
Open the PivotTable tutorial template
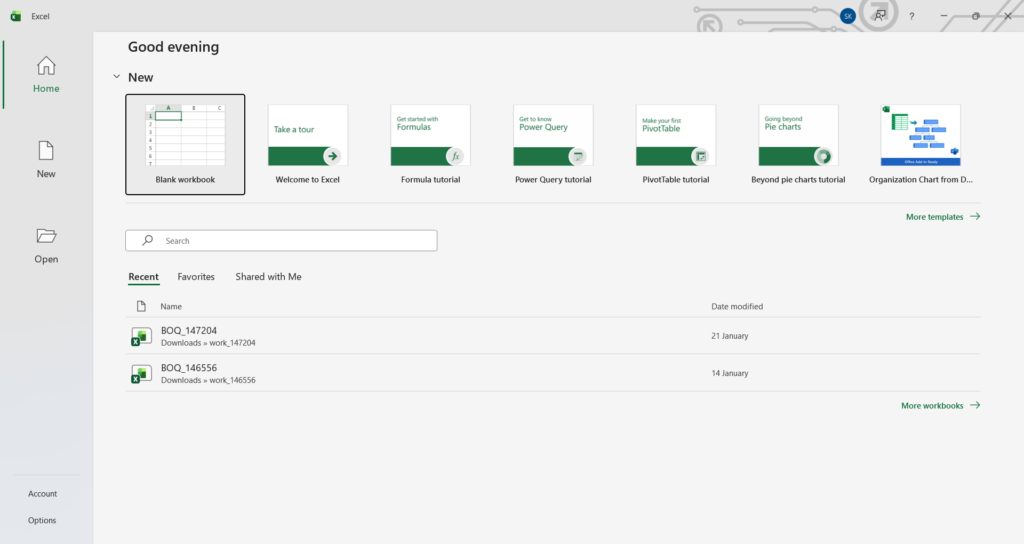676,136
